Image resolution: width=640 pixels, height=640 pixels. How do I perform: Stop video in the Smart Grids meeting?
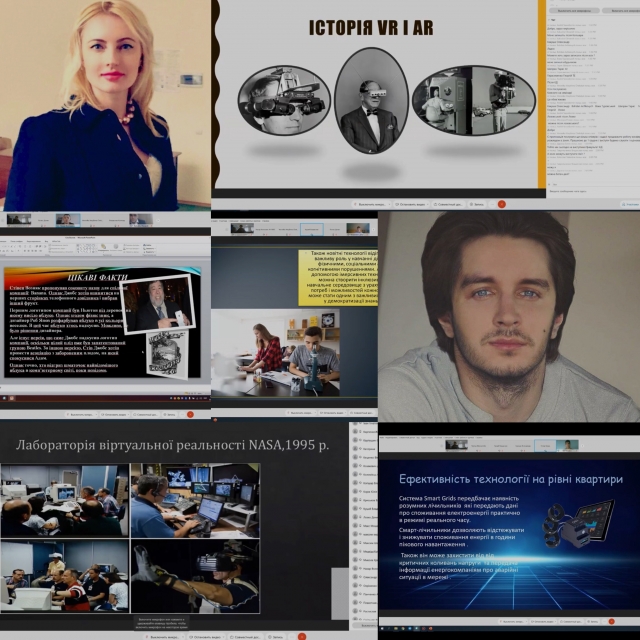tap(542, 622)
